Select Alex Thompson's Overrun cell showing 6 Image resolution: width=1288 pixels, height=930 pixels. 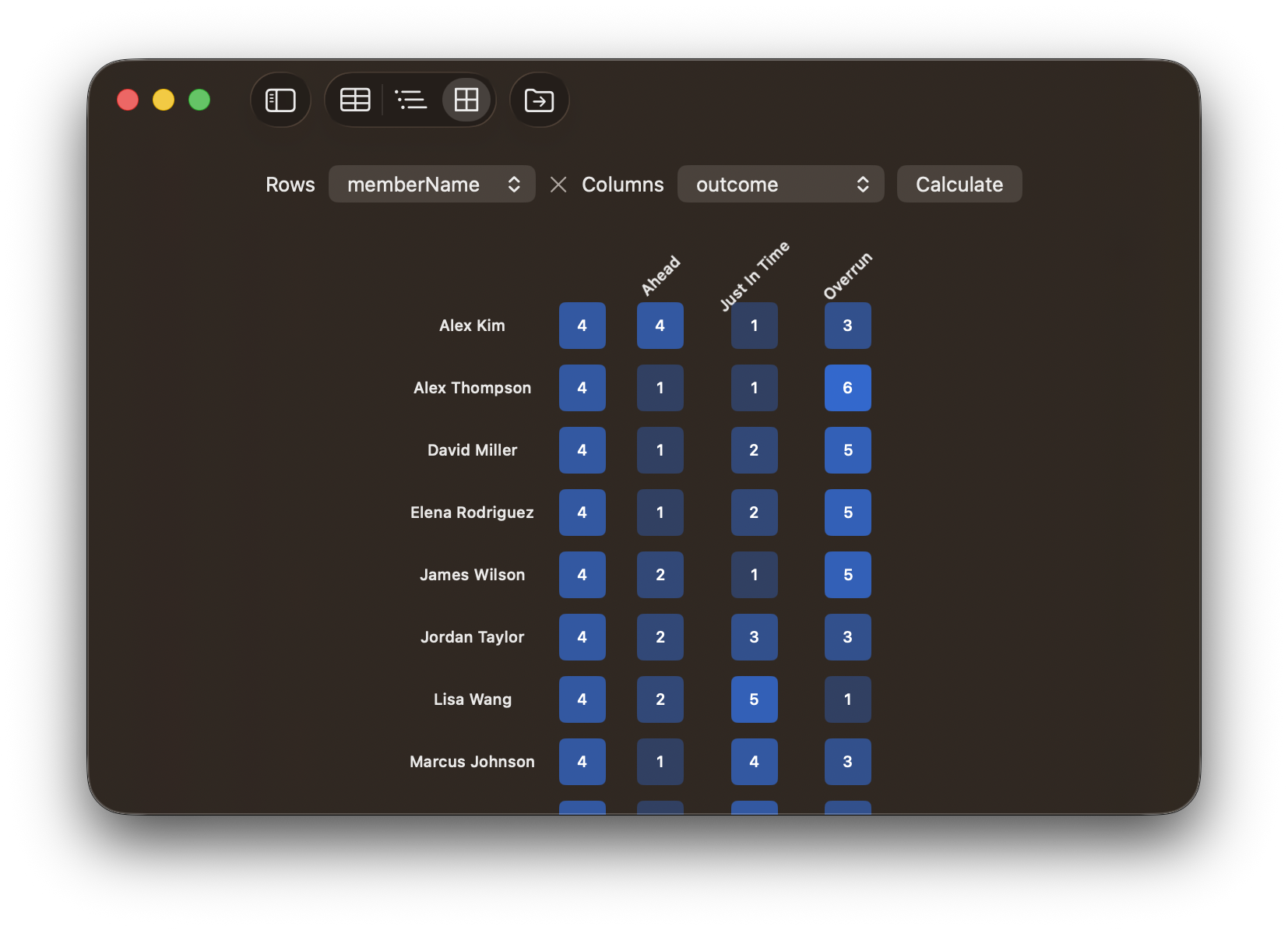847,388
